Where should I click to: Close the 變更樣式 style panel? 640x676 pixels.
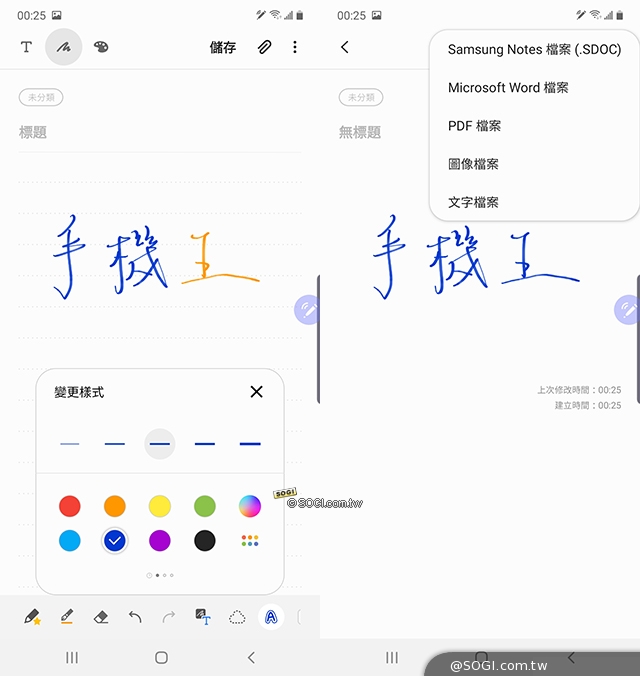[256, 392]
